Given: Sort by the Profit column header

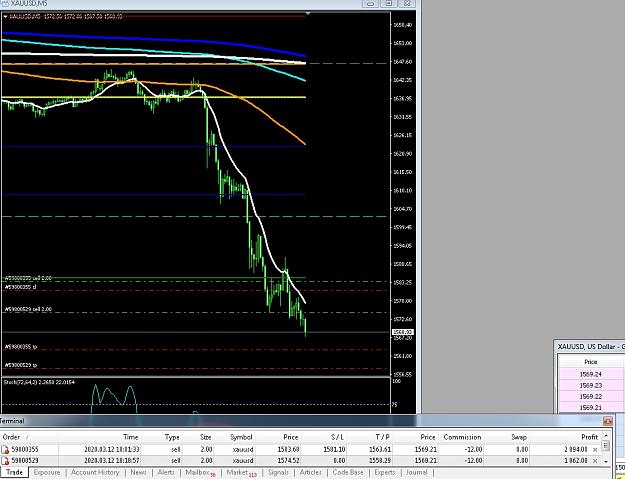Looking at the screenshot, I should click(589, 437).
